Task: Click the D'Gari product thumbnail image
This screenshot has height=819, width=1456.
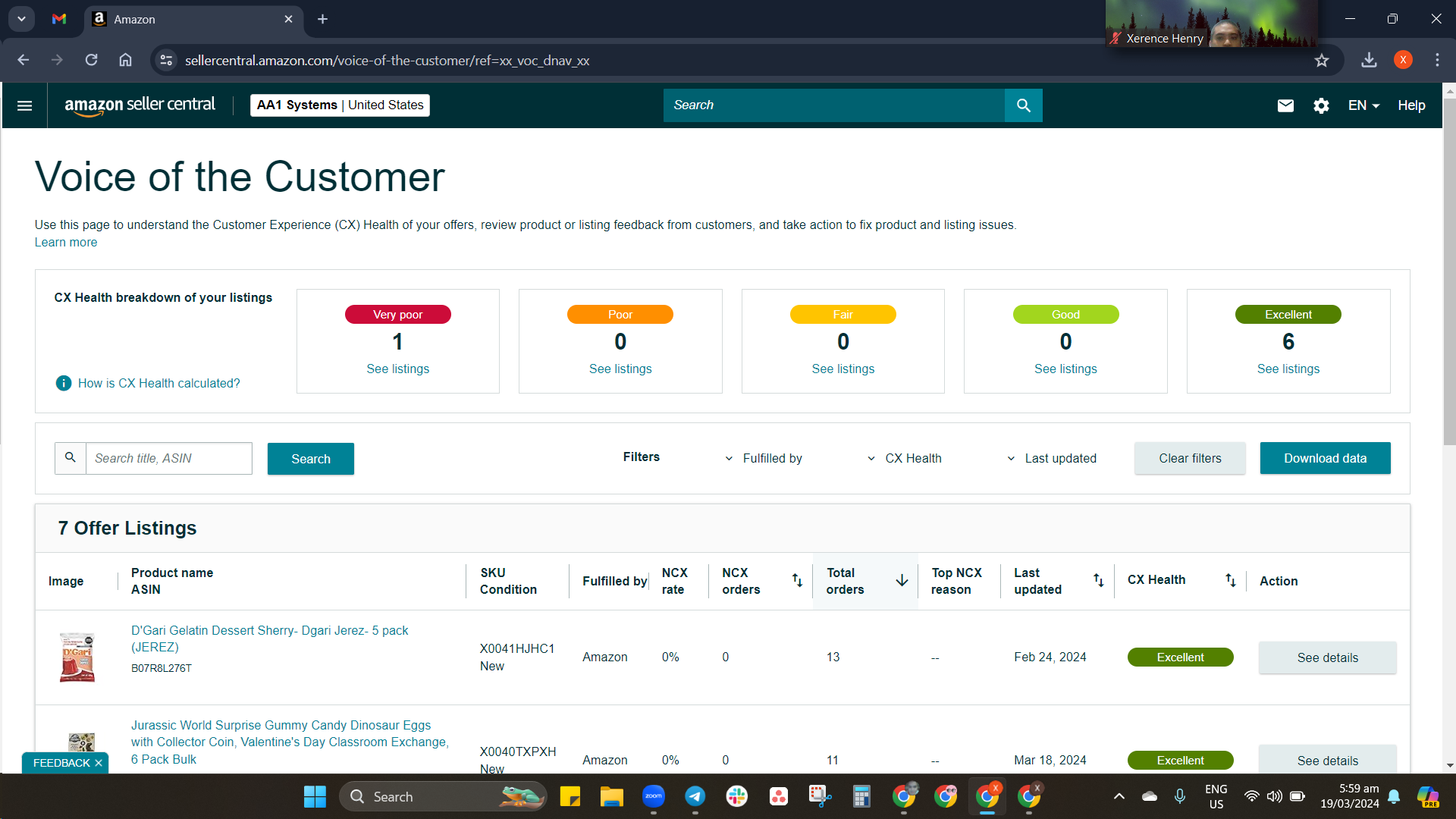Action: (x=77, y=657)
